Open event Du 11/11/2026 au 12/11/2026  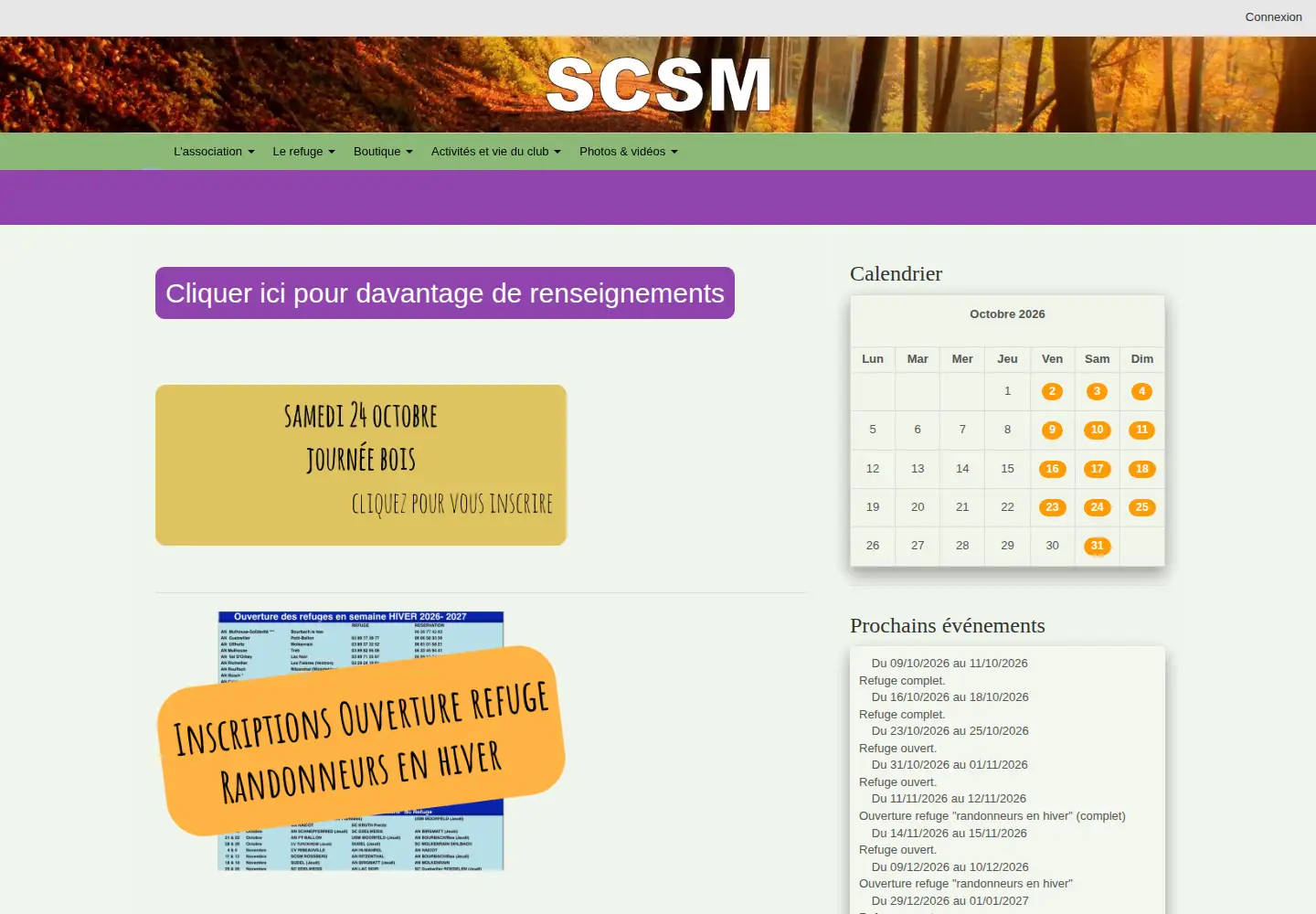pyautogui.click(x=949, y=799)
